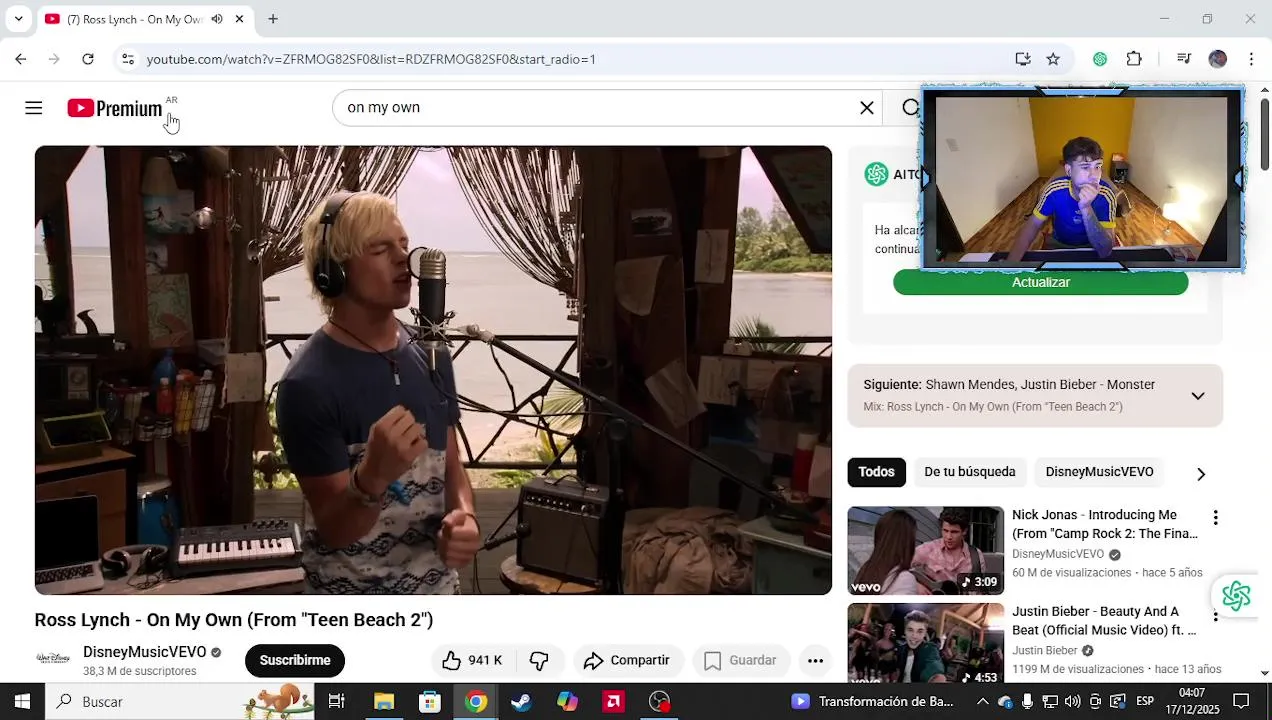Reload the page with the refresh icon
The width and height of the screenshot is (1272, 720).
tap(88, 59)
